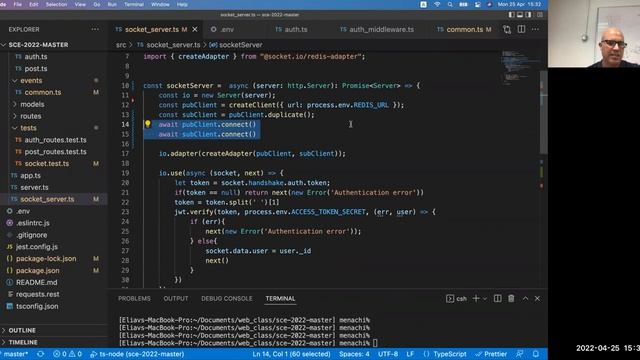Open tsconfig.json in the explorer

(37, 306)
